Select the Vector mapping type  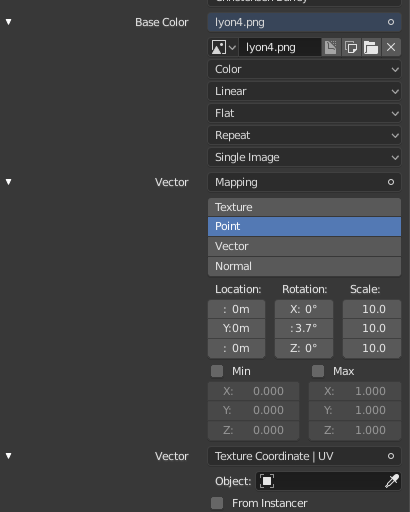coord(304,246)
